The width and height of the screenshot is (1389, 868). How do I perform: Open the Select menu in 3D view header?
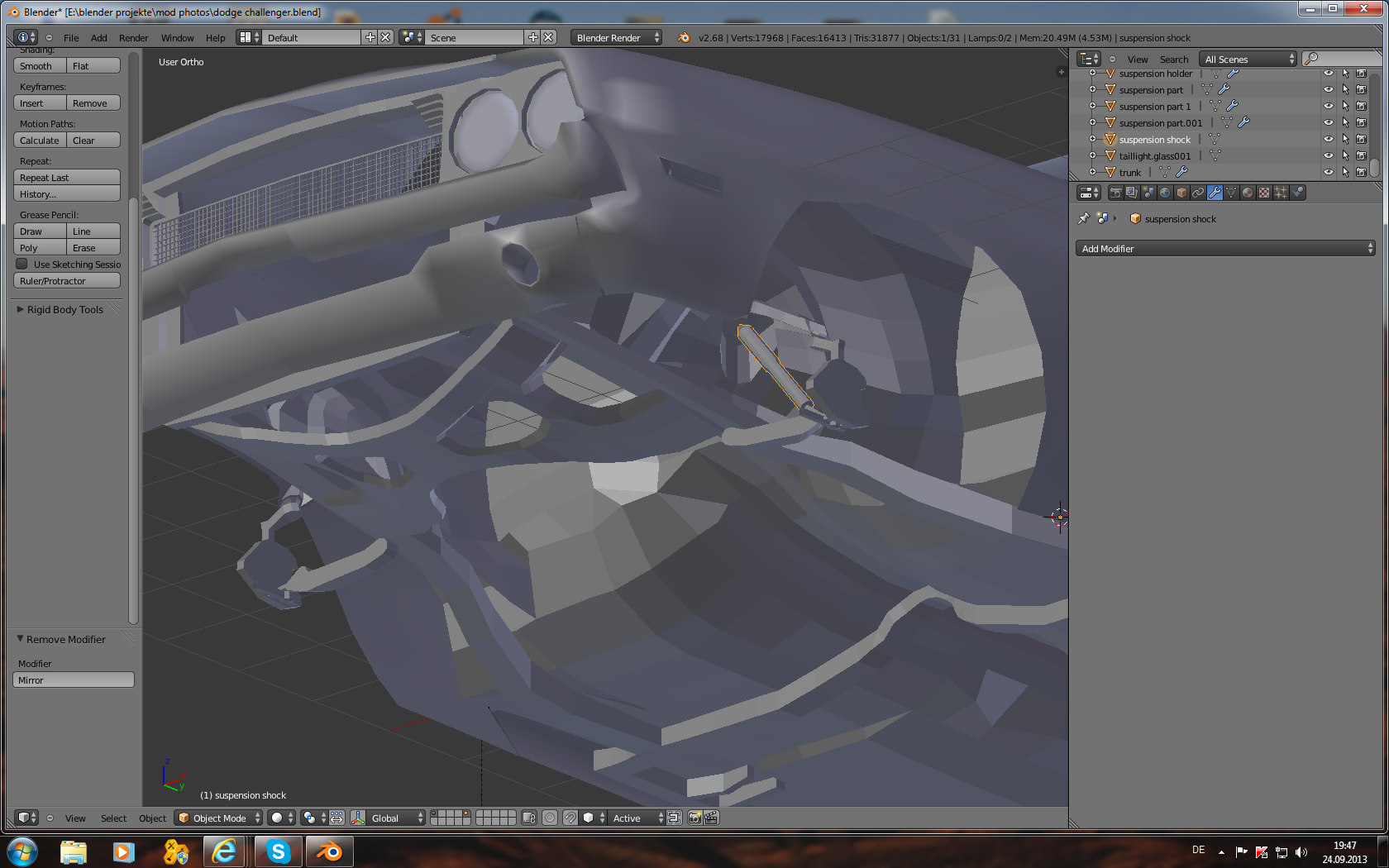[113, 818]
